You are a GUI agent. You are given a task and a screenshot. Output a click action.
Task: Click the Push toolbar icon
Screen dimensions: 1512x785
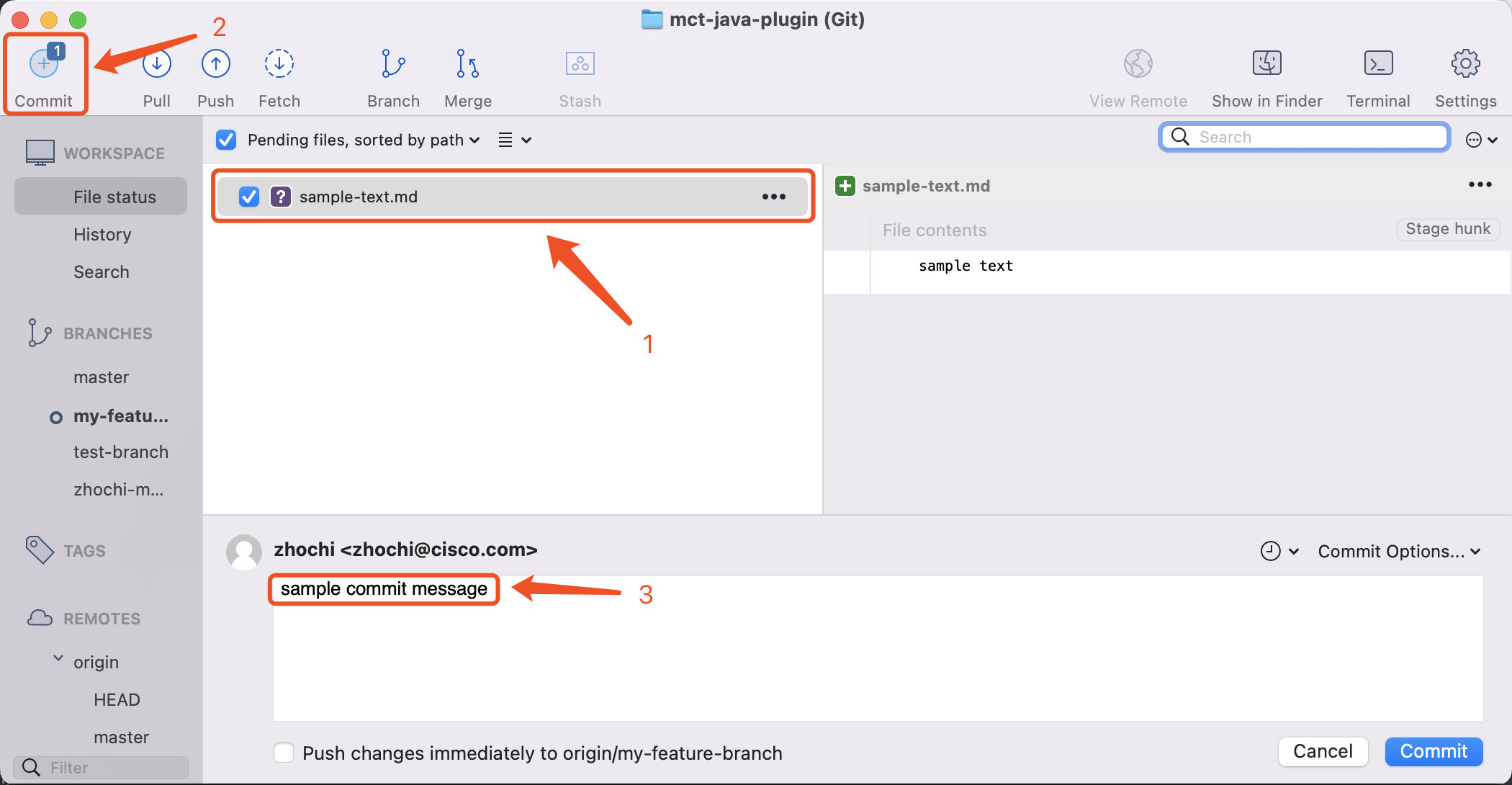pos(215,64)
